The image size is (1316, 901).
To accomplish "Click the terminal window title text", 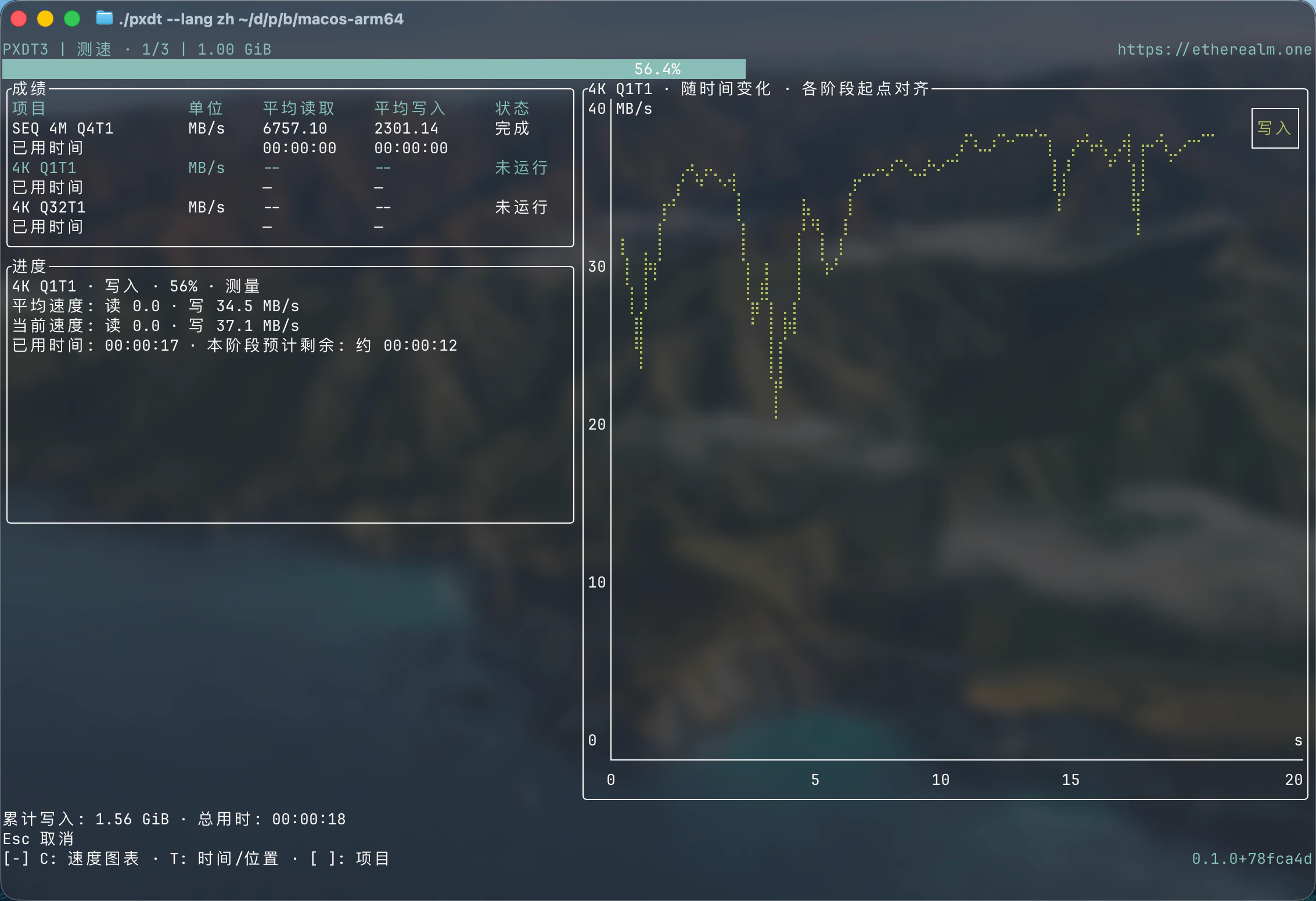I will point(261,19).
